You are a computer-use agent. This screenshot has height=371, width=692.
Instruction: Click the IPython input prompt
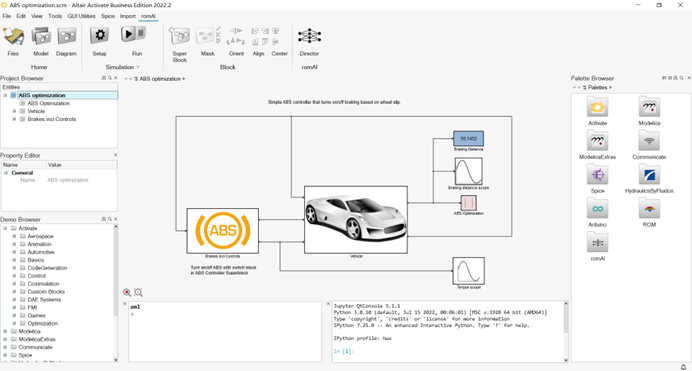click(x=344, y=351)
